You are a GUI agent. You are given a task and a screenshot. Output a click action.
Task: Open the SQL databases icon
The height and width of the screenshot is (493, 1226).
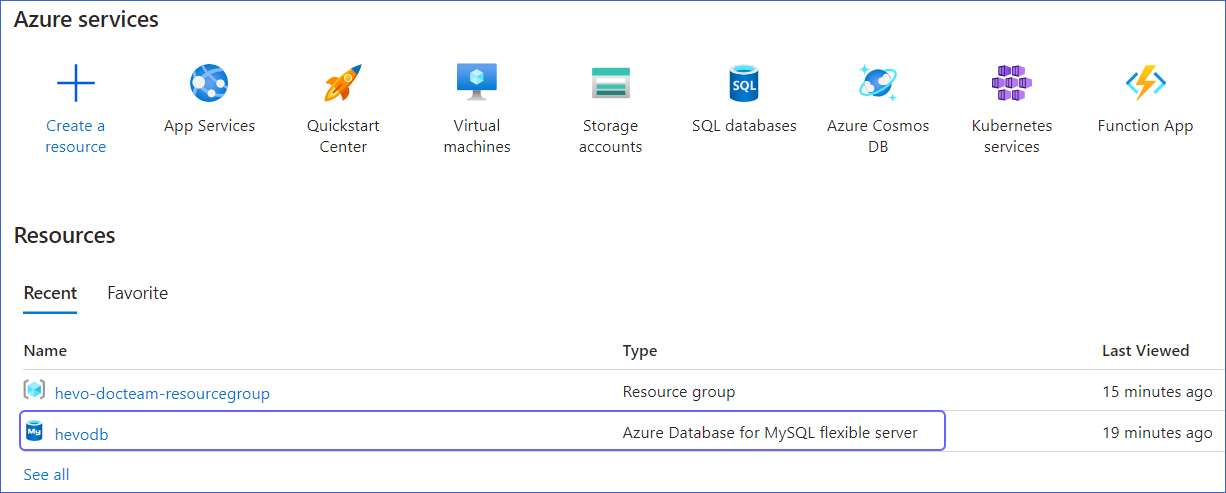[744, 83]
